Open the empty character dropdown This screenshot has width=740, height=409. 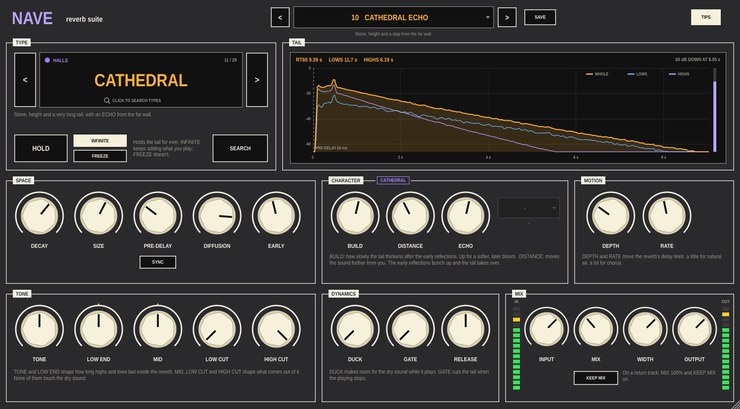(529, 208)
